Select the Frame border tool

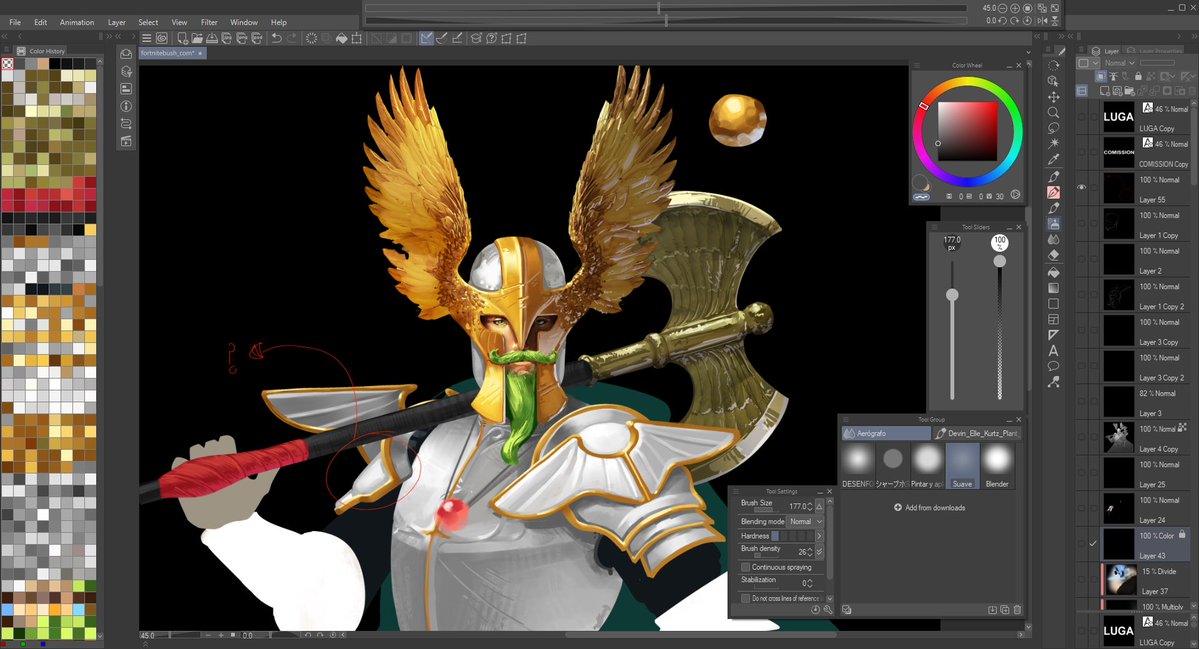pyautogui.click(x=1053, y=320)
